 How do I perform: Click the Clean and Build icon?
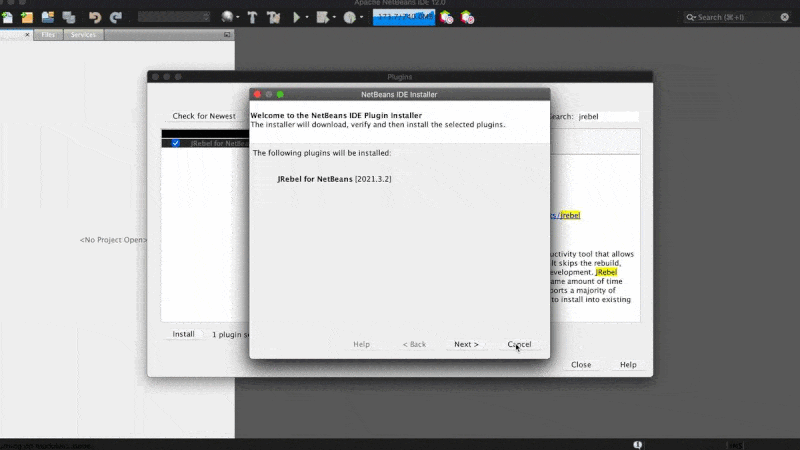coord(273,17)
